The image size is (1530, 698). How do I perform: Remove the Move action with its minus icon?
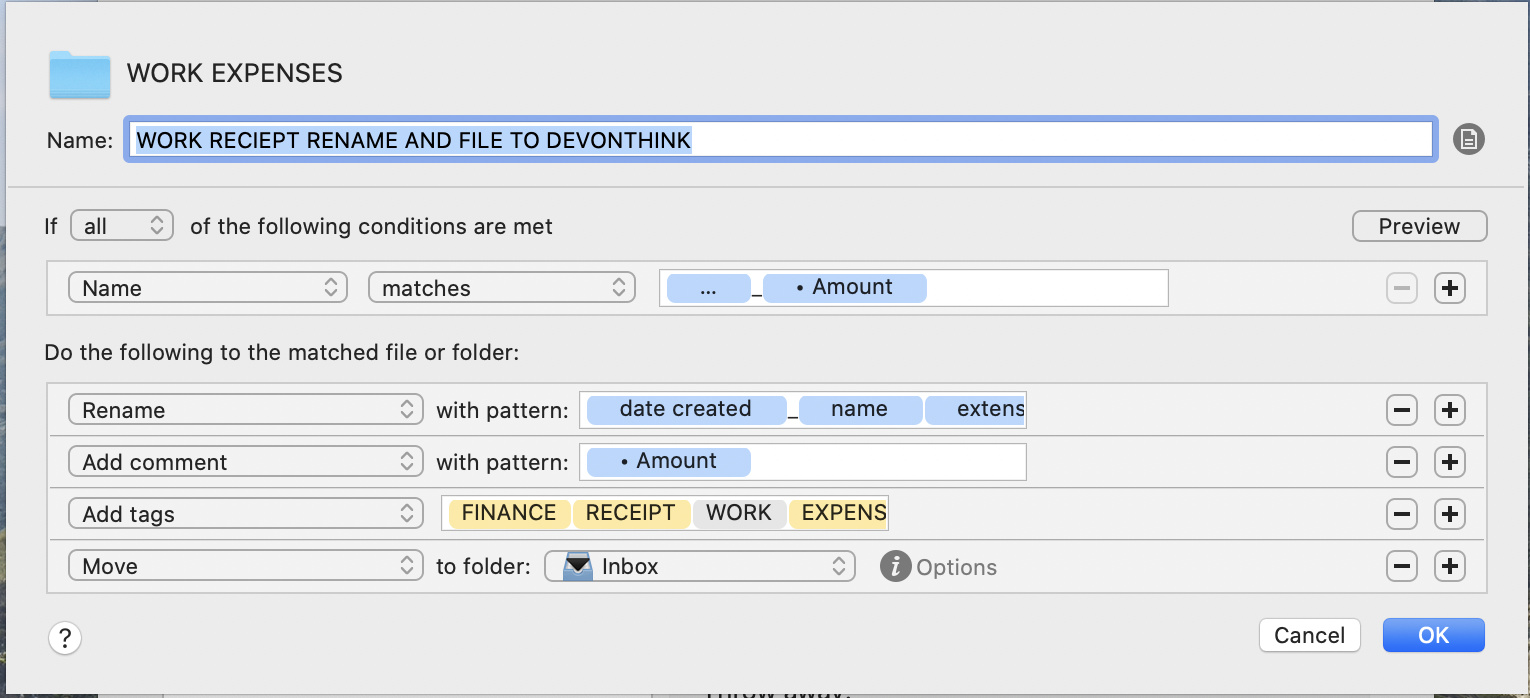click(1401, 566)
